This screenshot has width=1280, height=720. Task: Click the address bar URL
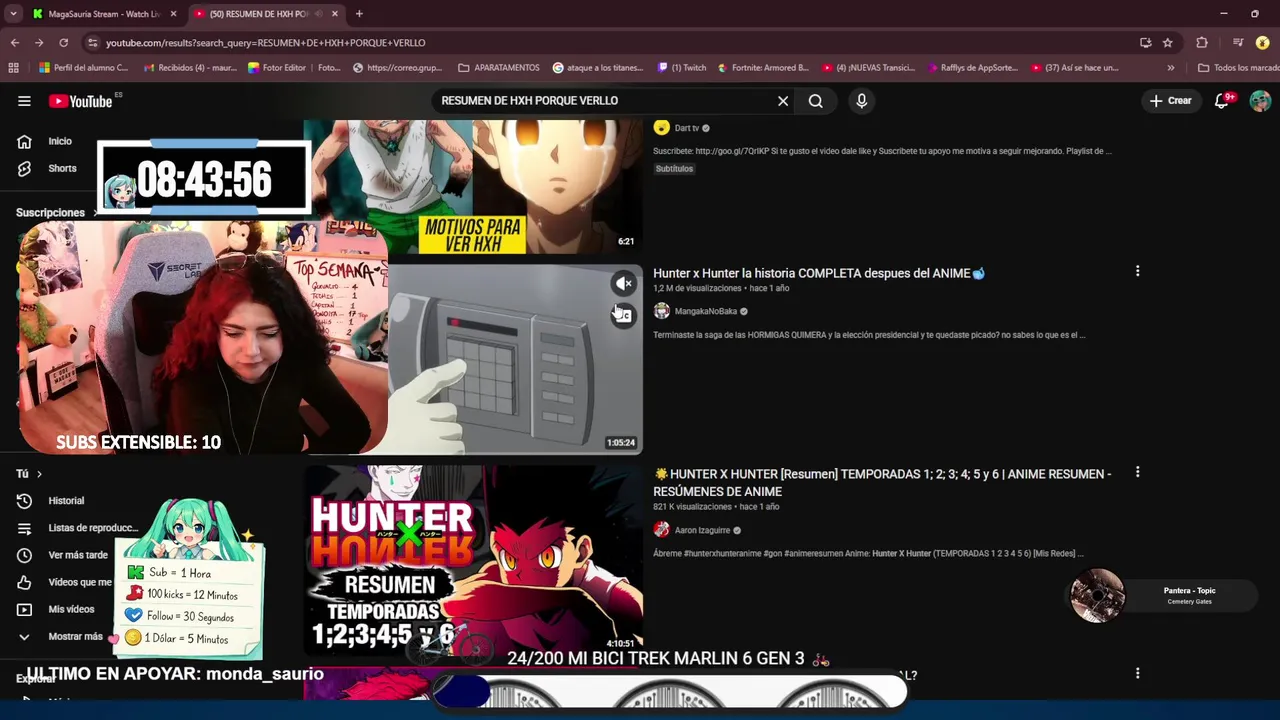pos(266,43)
